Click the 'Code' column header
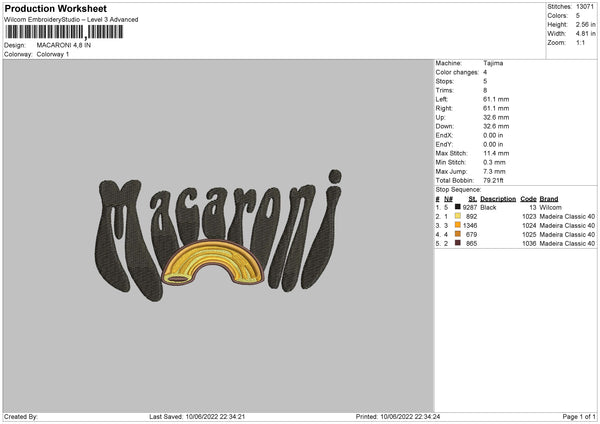600x424 pixels. coord(528,199)
